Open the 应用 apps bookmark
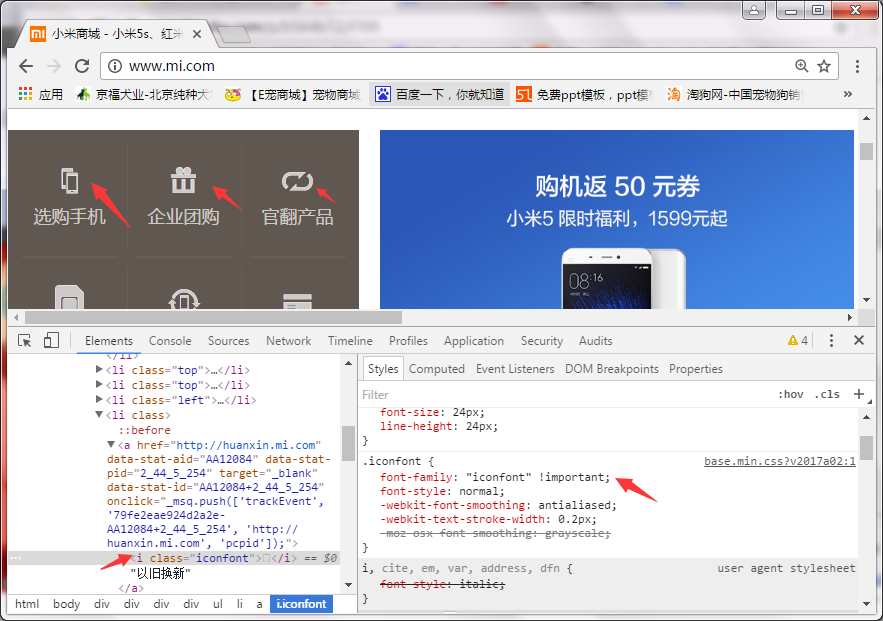This screenshot has width=883, height=621. tap(41, 94)
